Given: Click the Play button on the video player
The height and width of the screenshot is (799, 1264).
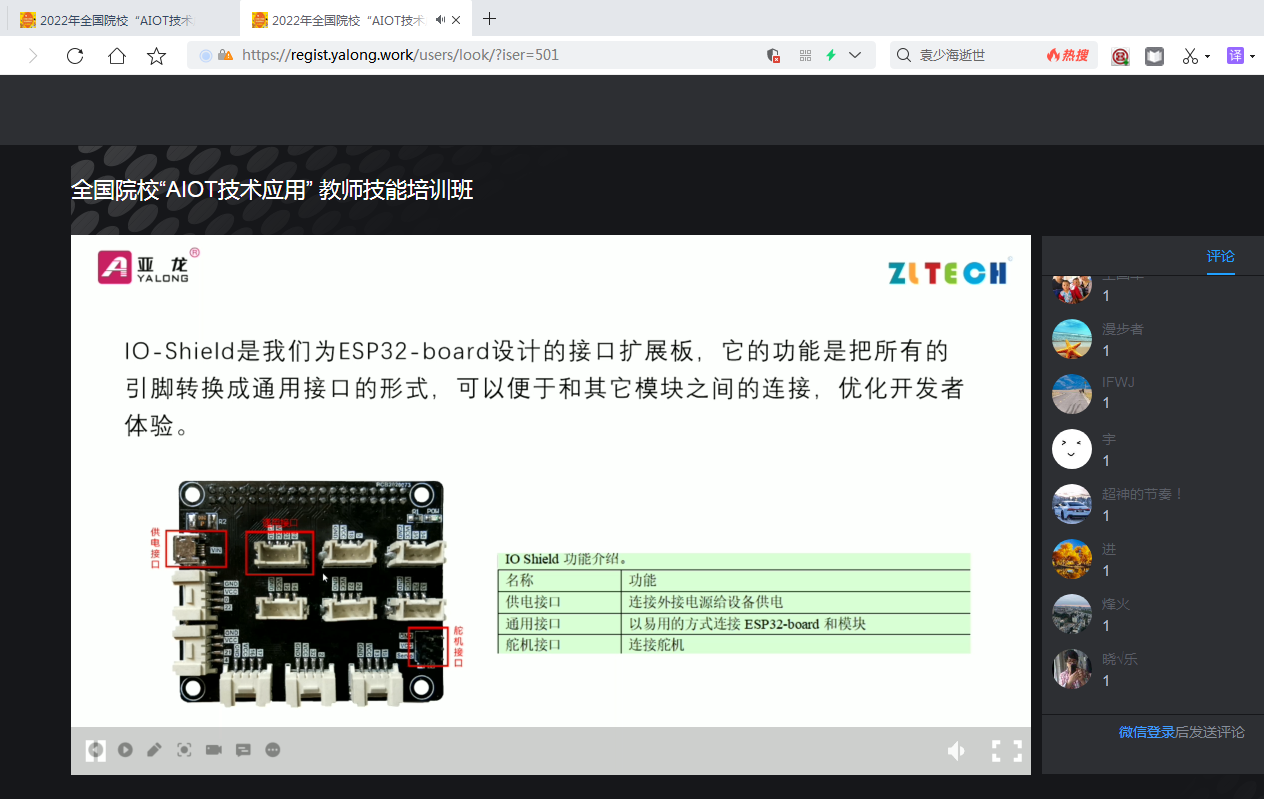Looking at the screenshot, I should pyautogui.click(x=124, y=750).
